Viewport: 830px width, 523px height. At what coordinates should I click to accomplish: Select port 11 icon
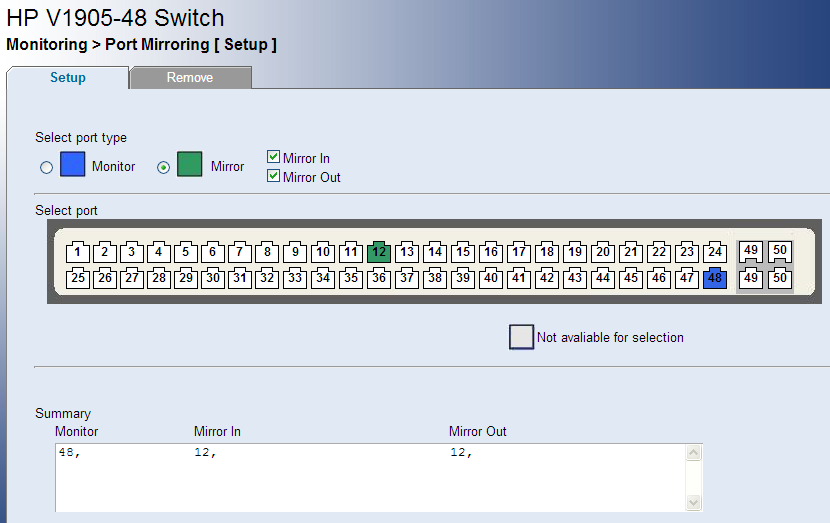click(x=351, y=252)
